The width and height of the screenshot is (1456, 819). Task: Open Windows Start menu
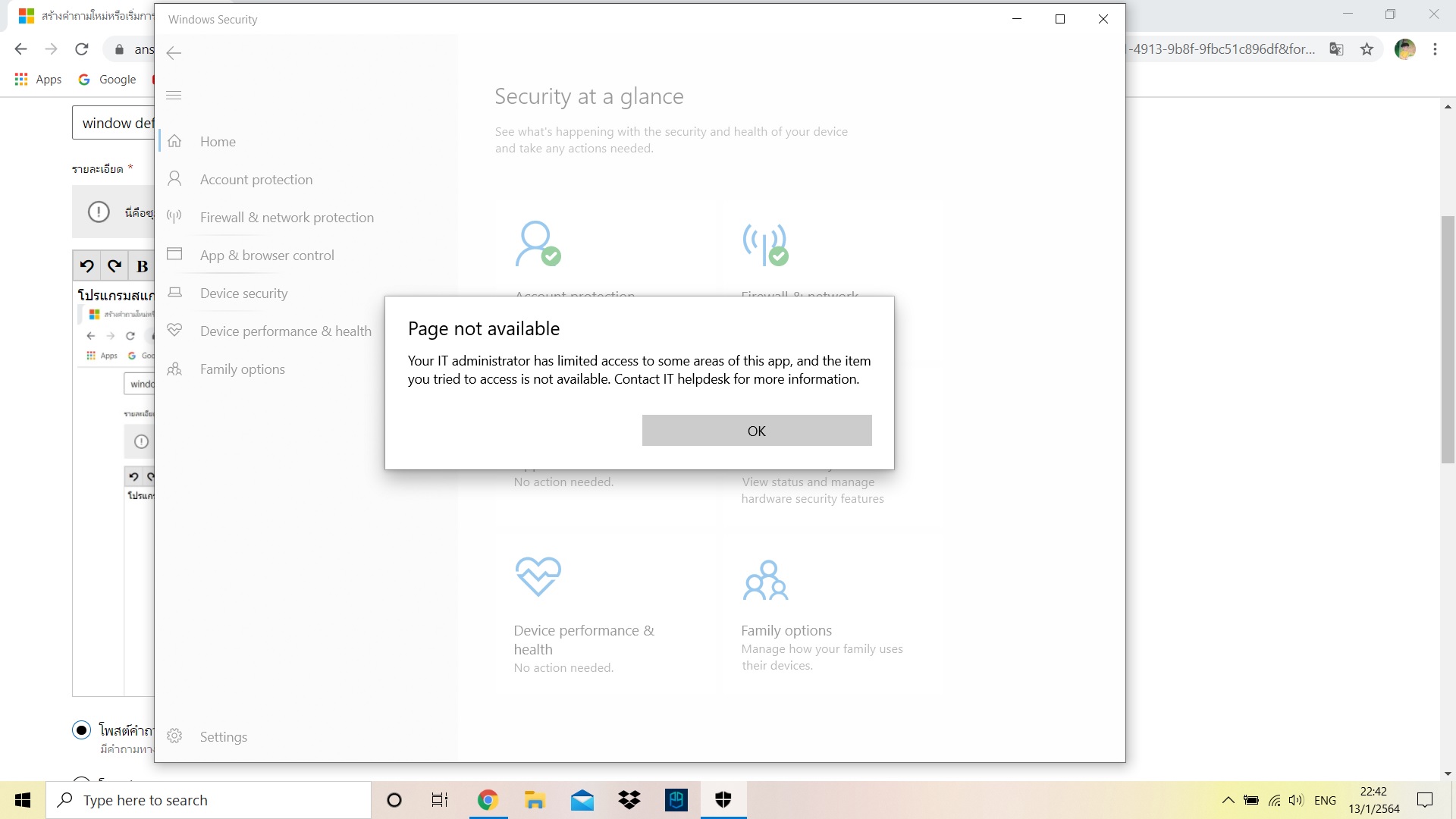pyautogui.click(x=23, y=800)
